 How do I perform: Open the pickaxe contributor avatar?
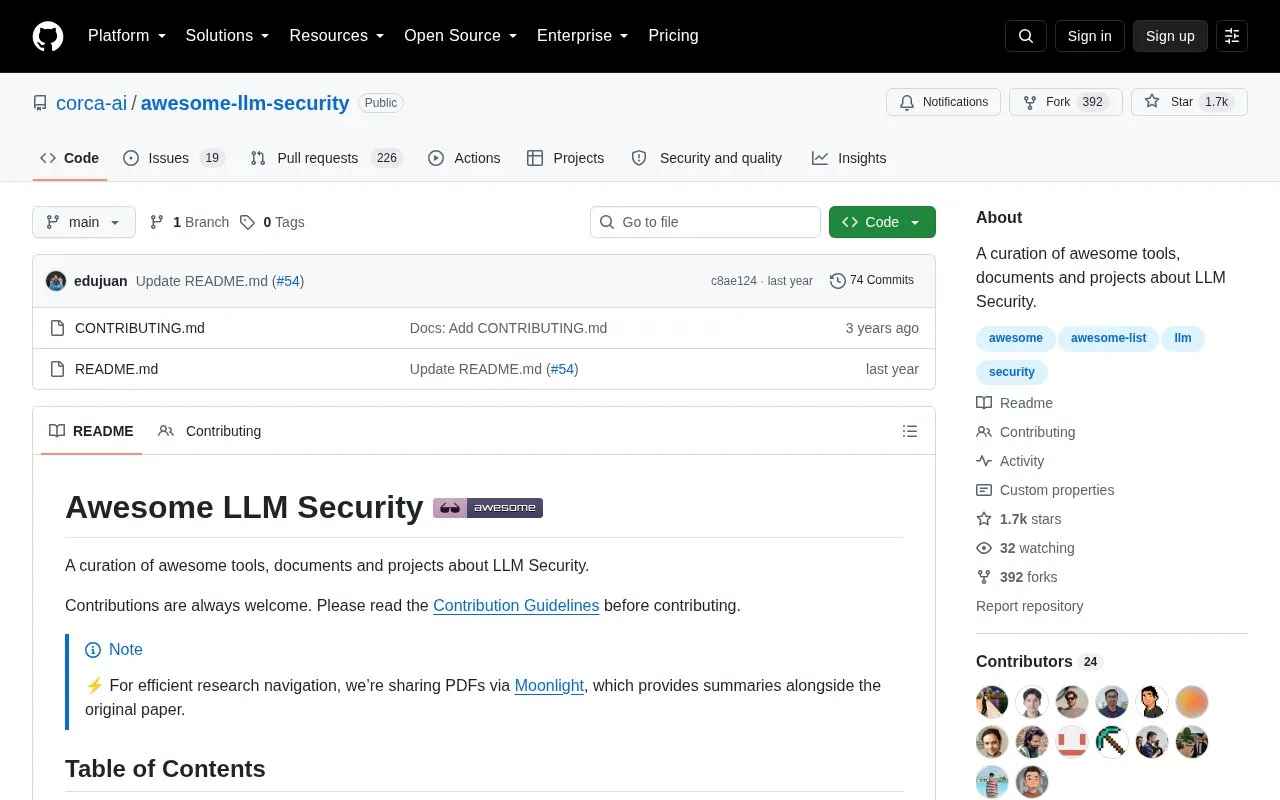(1112, 742)
